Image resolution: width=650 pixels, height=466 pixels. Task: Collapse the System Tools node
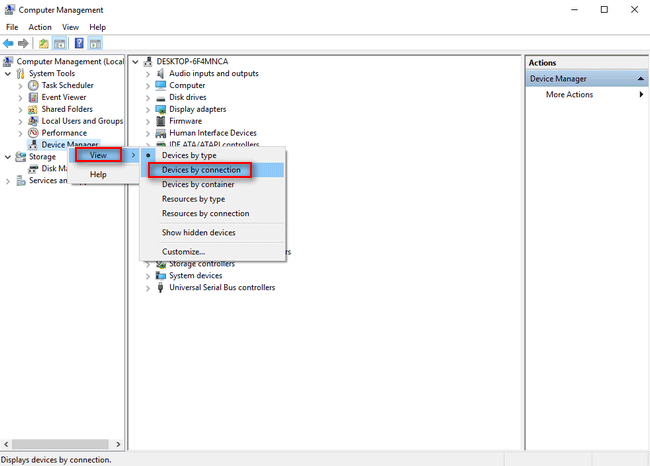tap(8, 74)
